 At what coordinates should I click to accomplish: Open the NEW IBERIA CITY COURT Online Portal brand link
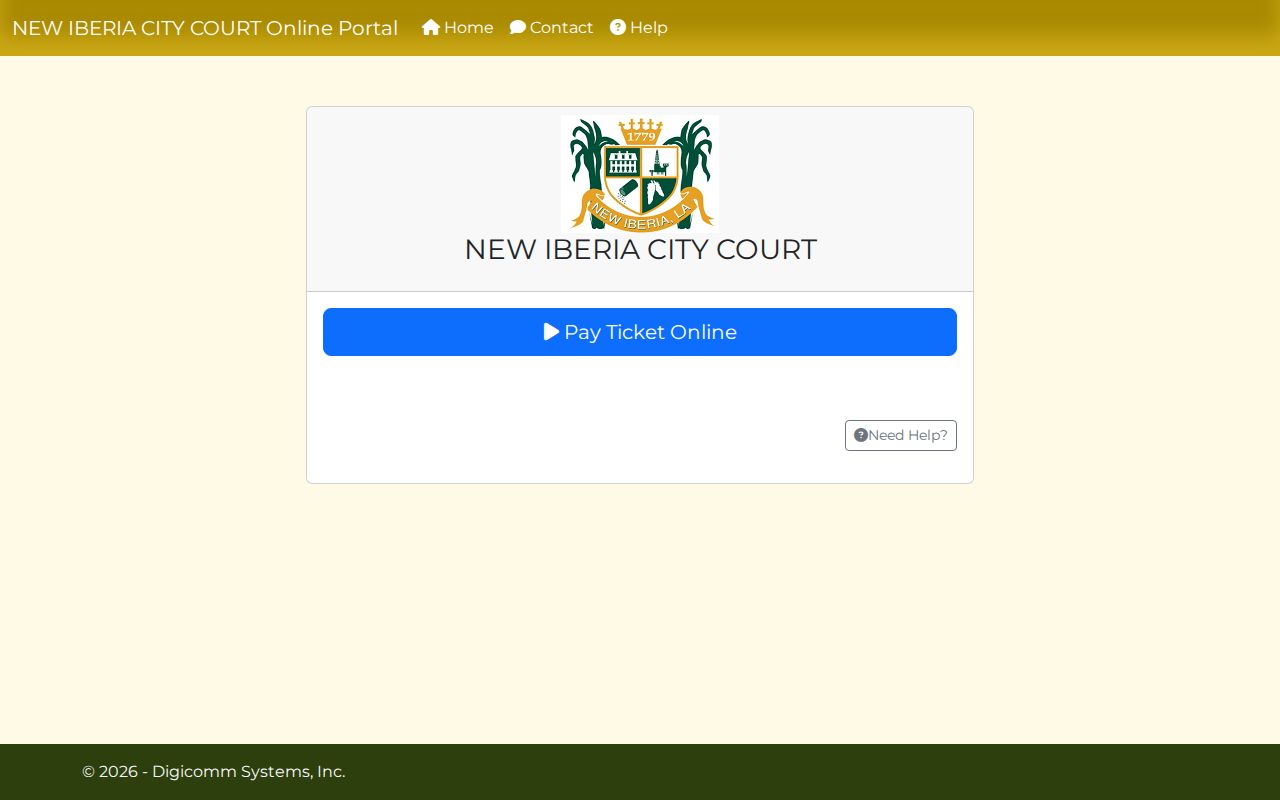(x=205, y=28)
